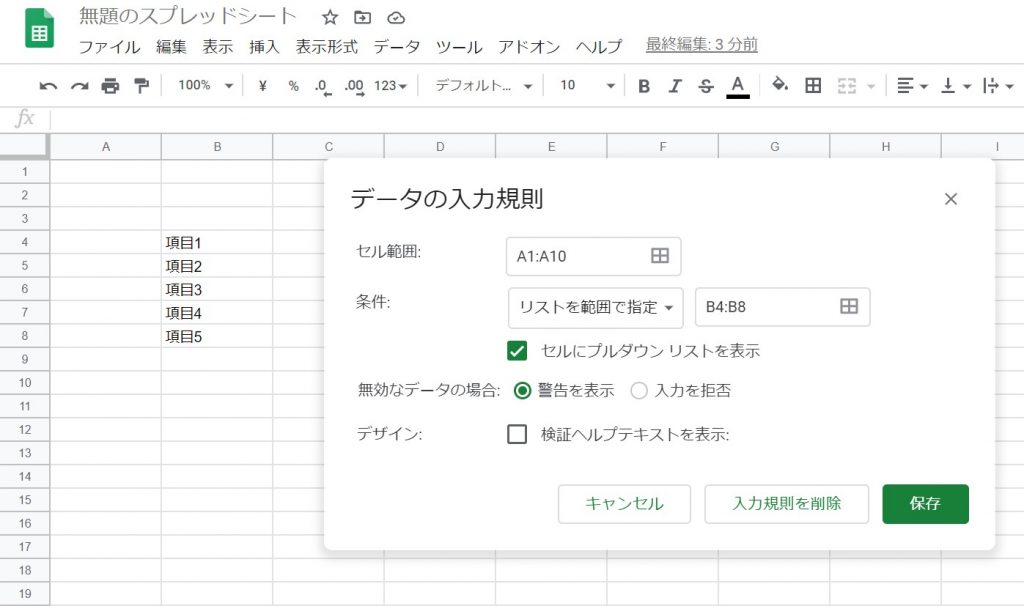The width and height of the screenshot is (1024, 606).
Task: Click the 入力規則を削除 button
Action: tap(786, 503)
